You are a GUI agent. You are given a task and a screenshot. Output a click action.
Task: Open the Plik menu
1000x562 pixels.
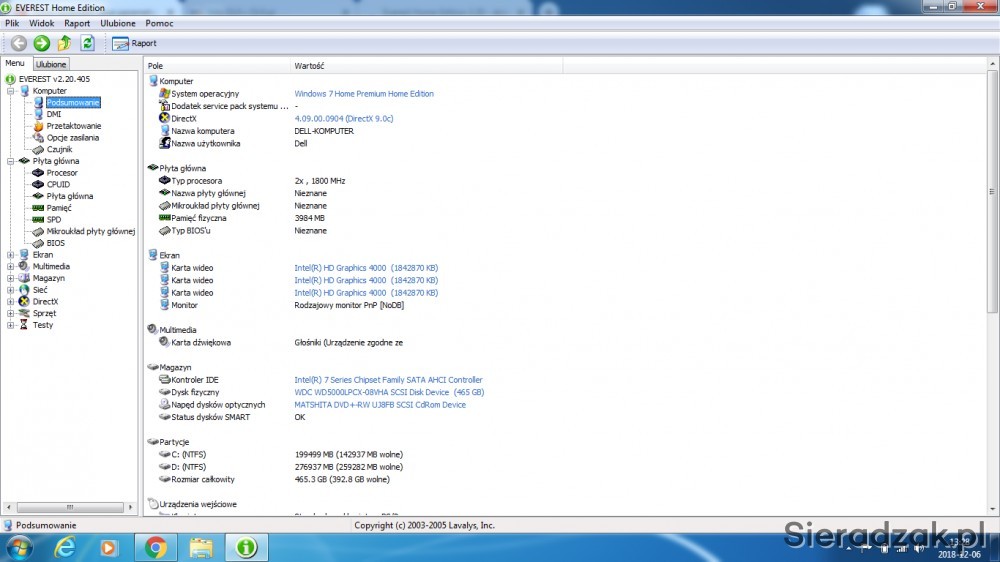(x=12, y=23)
